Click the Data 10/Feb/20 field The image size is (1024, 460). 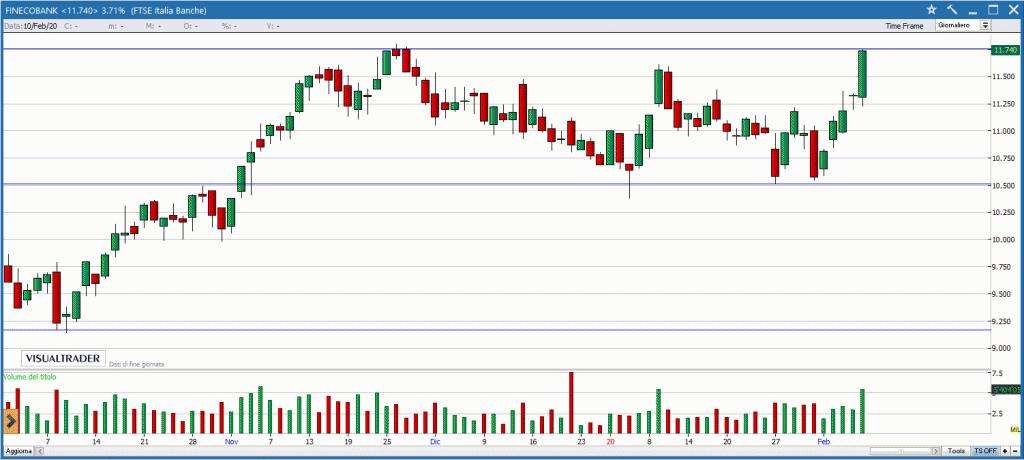pyautogui.click(x=31, y=26)
